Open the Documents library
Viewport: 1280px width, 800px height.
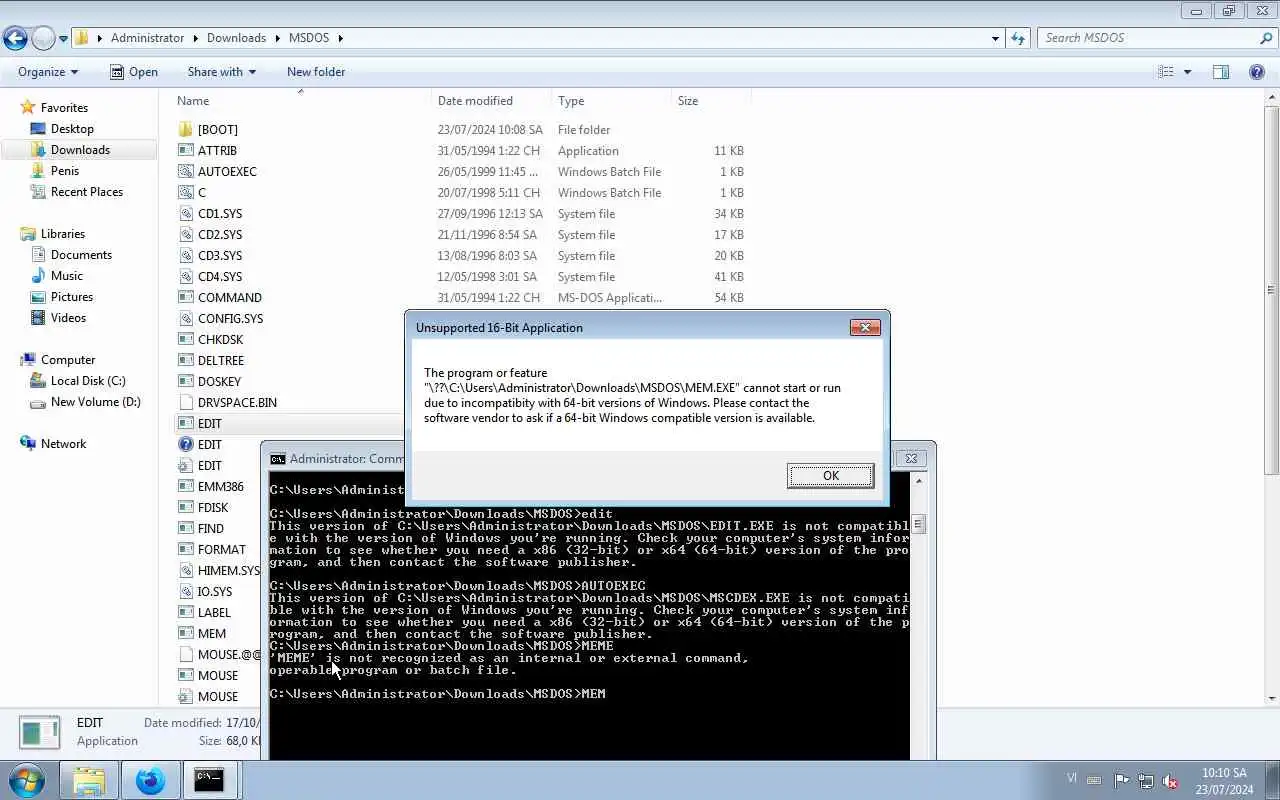tap(81, 255)
